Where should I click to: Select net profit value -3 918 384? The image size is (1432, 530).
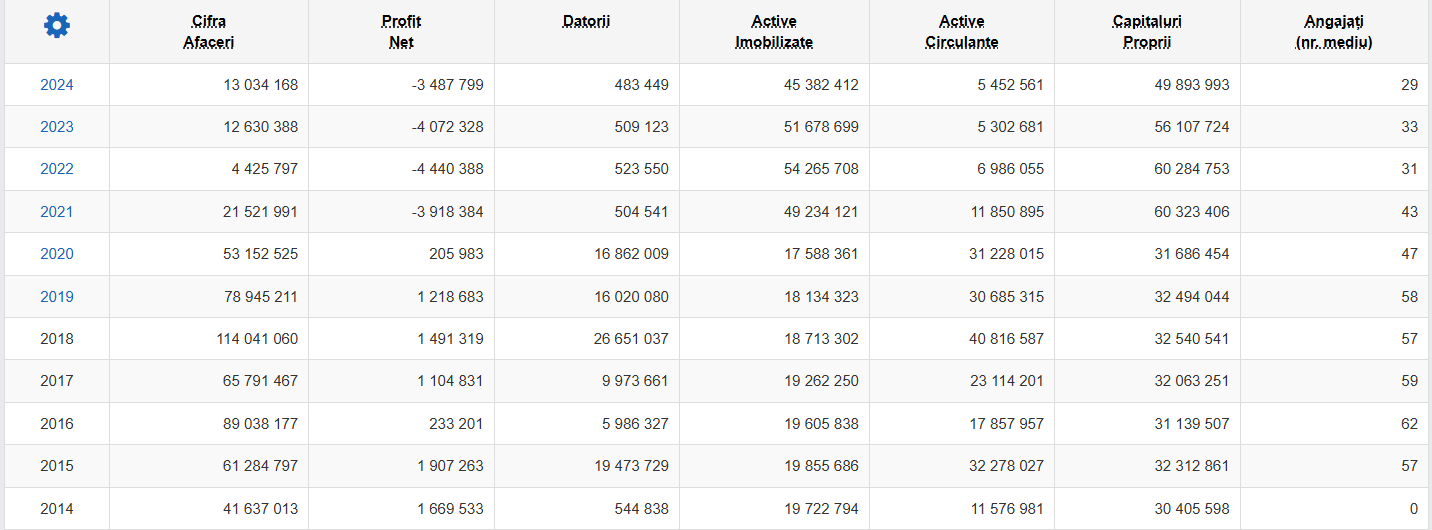pos(447,212)
